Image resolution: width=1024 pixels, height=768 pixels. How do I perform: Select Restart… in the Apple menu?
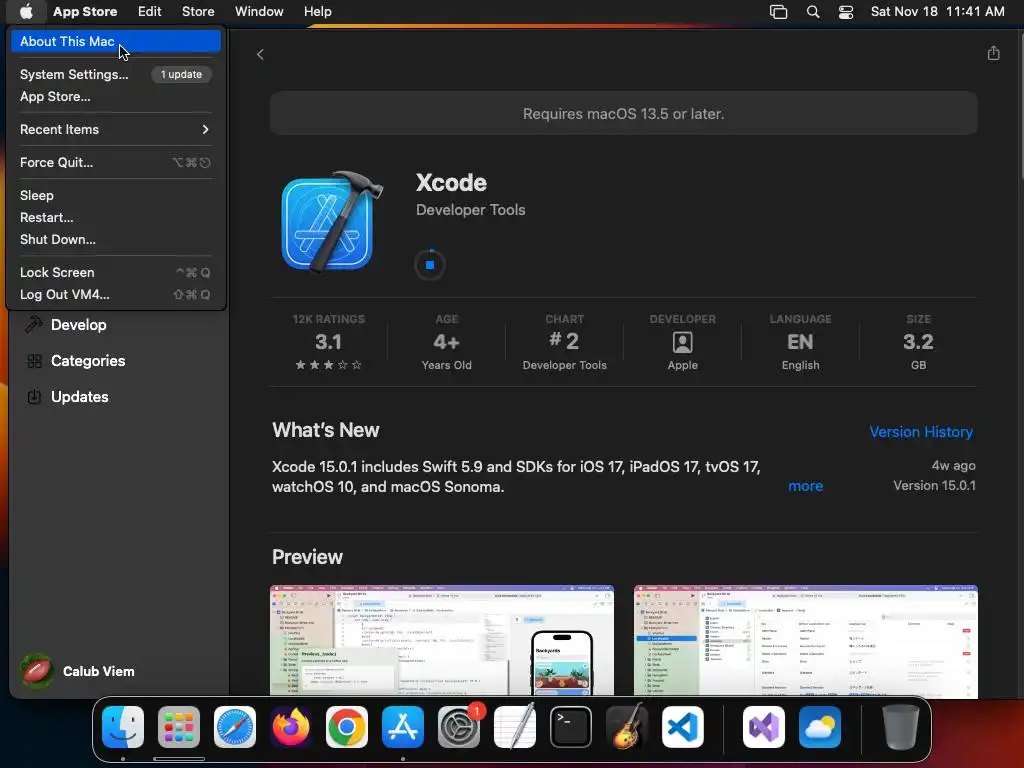tap(116, 217)
